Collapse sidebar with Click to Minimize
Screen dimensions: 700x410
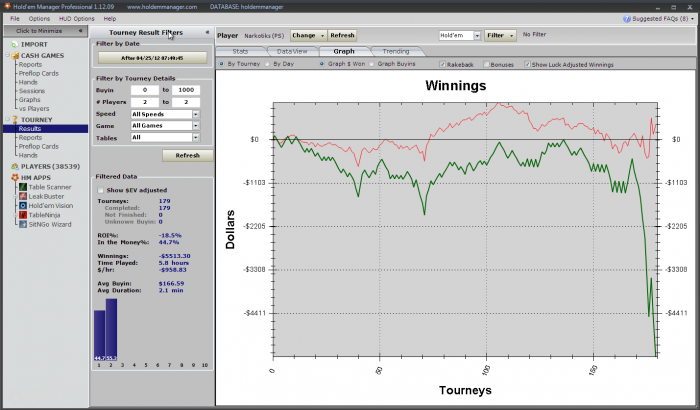click(x=45, y=31)
